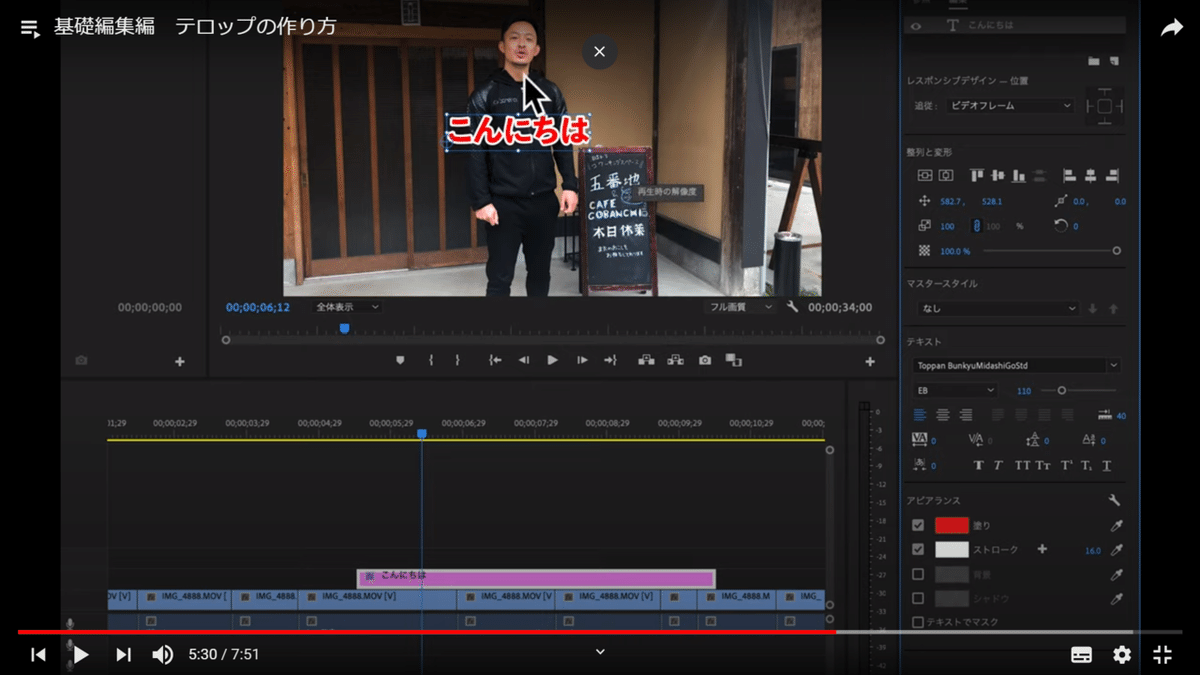Viewport: 1200px width, 675px height.
Task: Disable the 塗り (fill) checkbox
Action: 917,524
